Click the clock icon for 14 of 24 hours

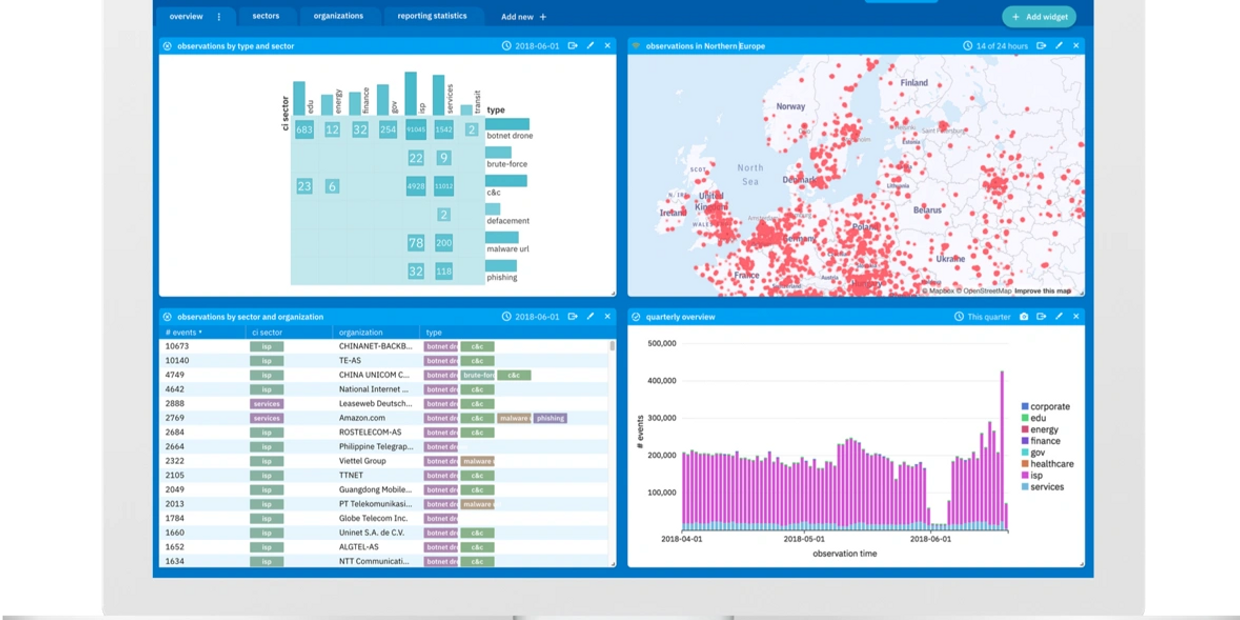pyautogui.click(x=967, y=46)
